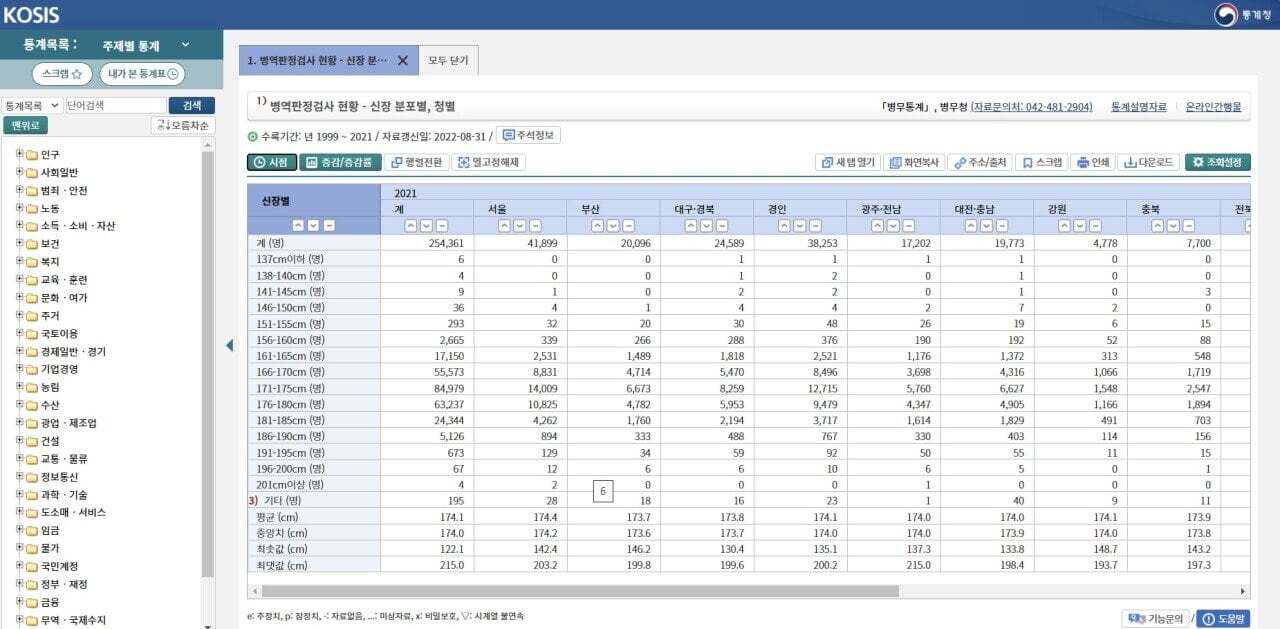Reset sorting on the 광주·전남 column

pos(909,226)
